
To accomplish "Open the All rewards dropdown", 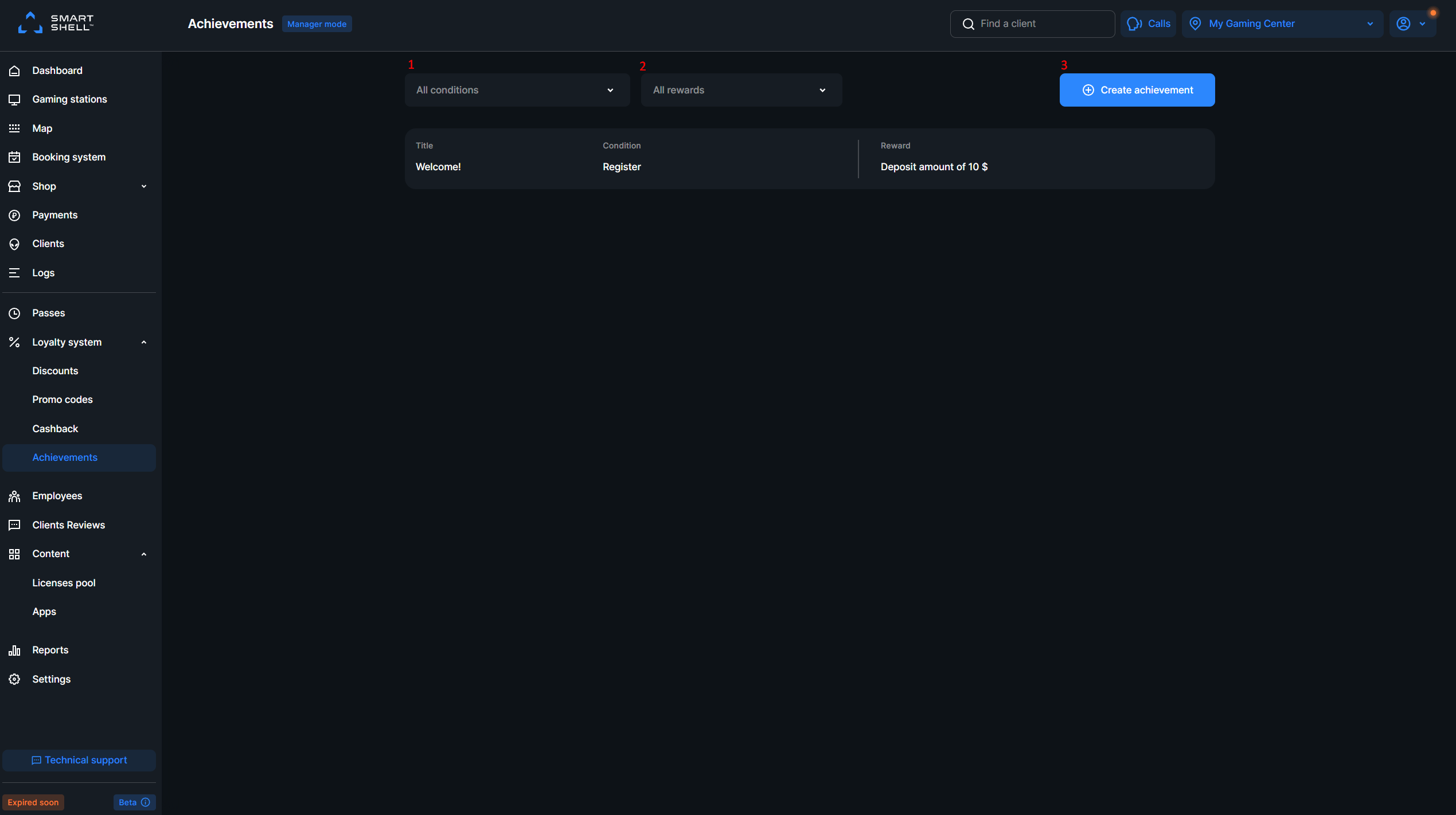I will [x=740, y=90].
